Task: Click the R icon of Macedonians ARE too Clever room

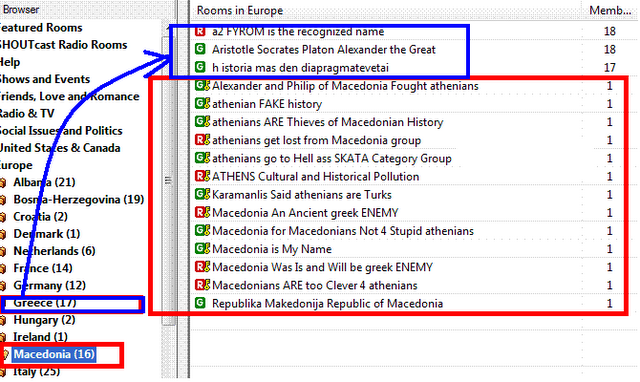Action: (202, 285)
